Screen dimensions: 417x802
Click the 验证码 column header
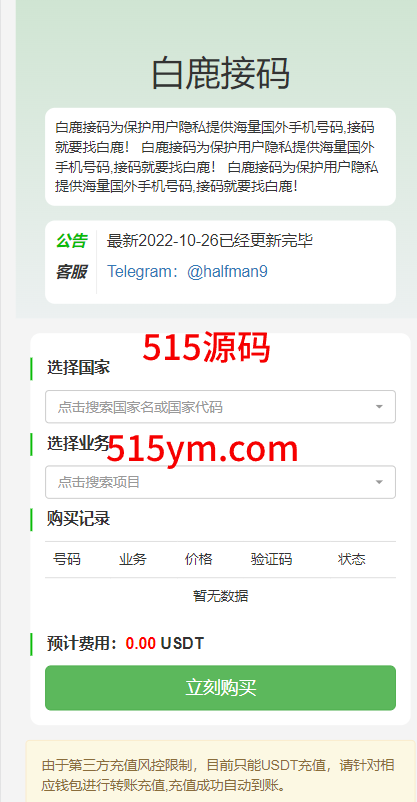pos(272,559)
